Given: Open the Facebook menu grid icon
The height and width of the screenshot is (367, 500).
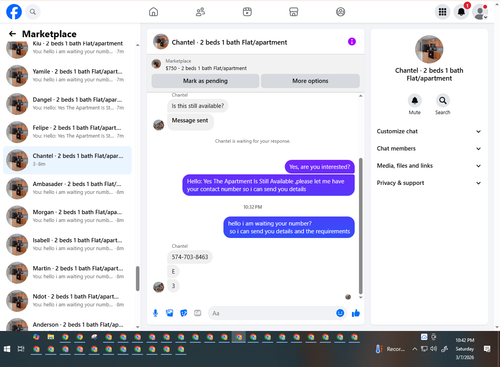Looking at the screenshot, I should point(442,12).
